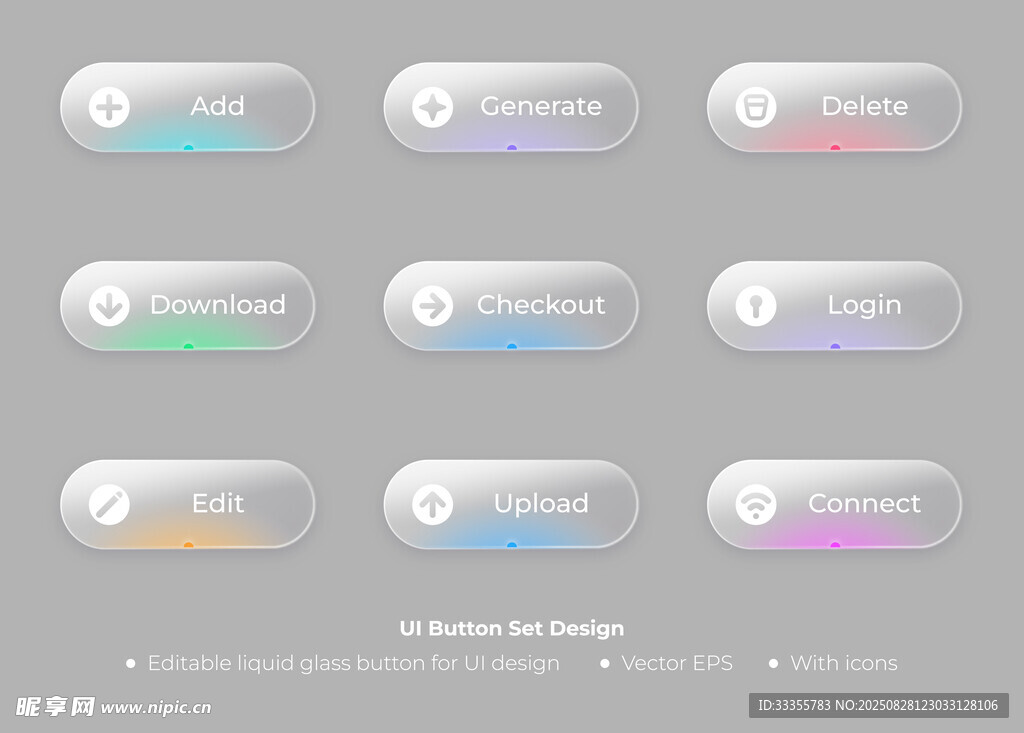Screen dimensions: 1024x733
Task: Click the trash bin icon on Delete
Action: click(x=756, y=107)
